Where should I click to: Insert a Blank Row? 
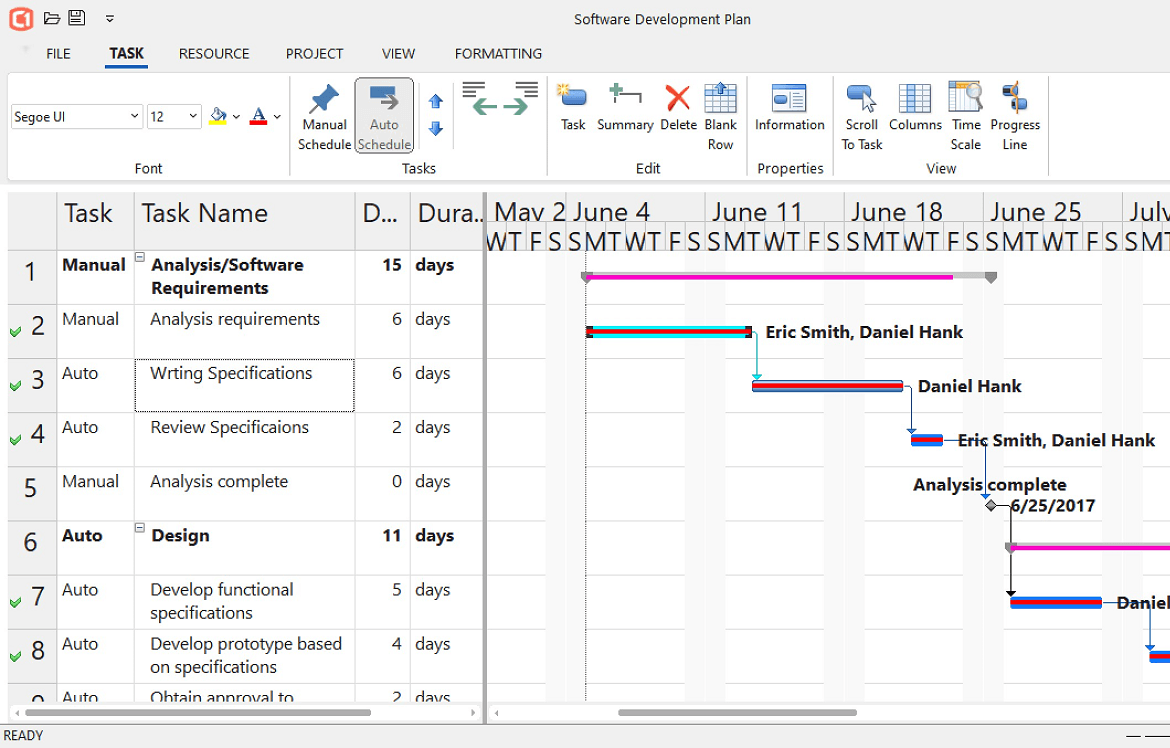tap(720, 116)
